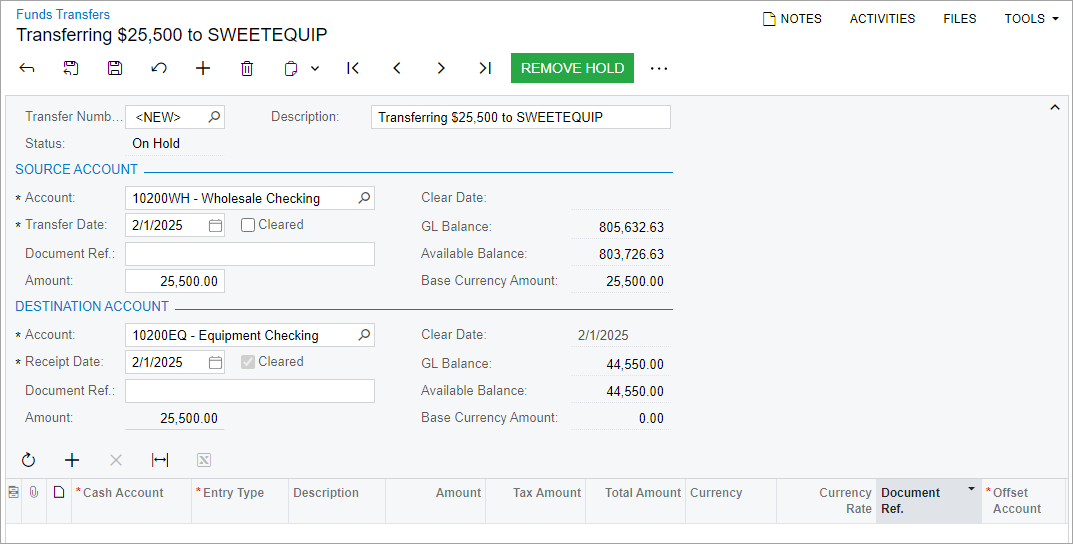Open the Tools dropdown menu

pyautogui.click(x=1031, y=19)
